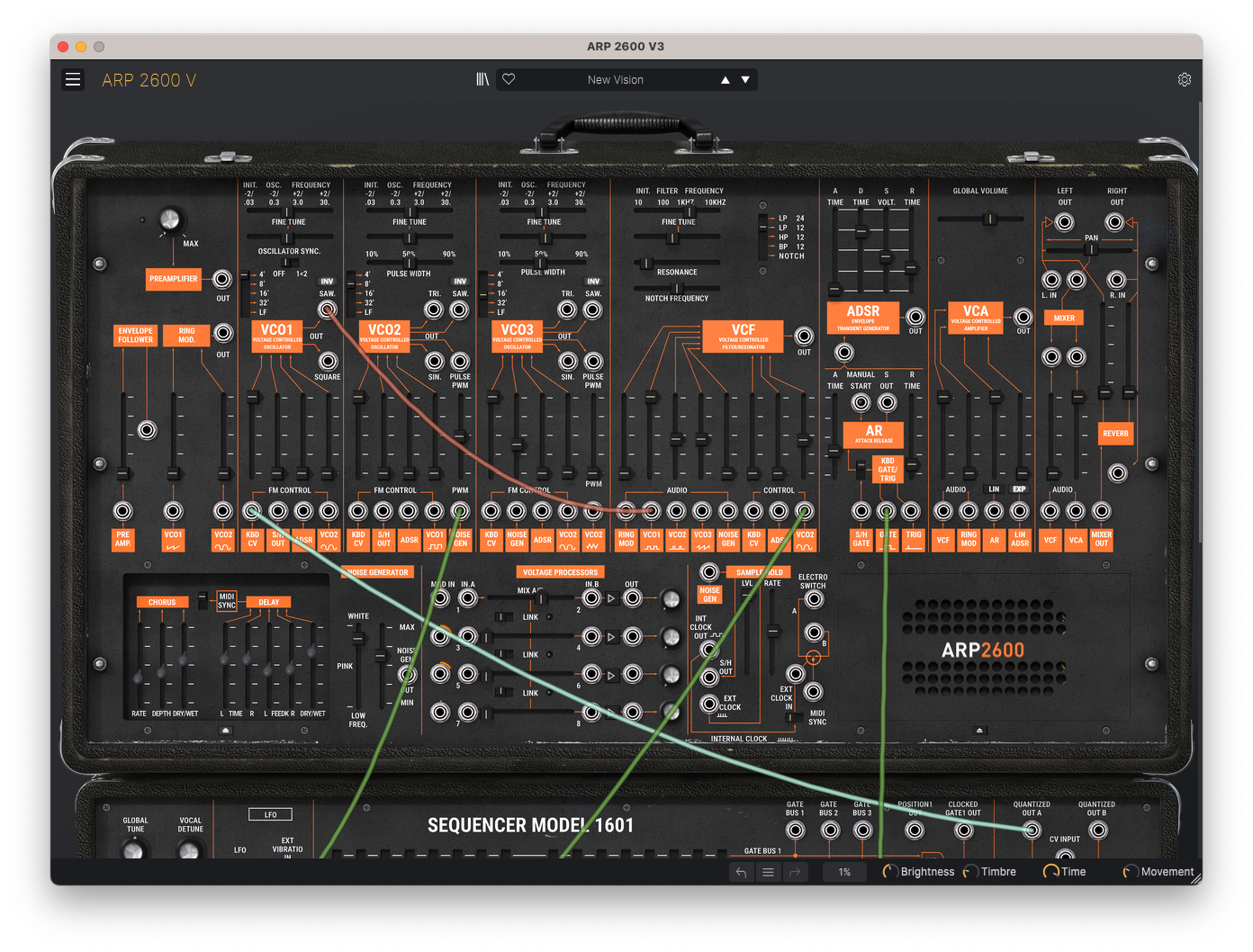This screenshot has width=1253, height=952.
Task: Toggle the third LINK switch in Voltage Processors
Action: click(504, 693)
